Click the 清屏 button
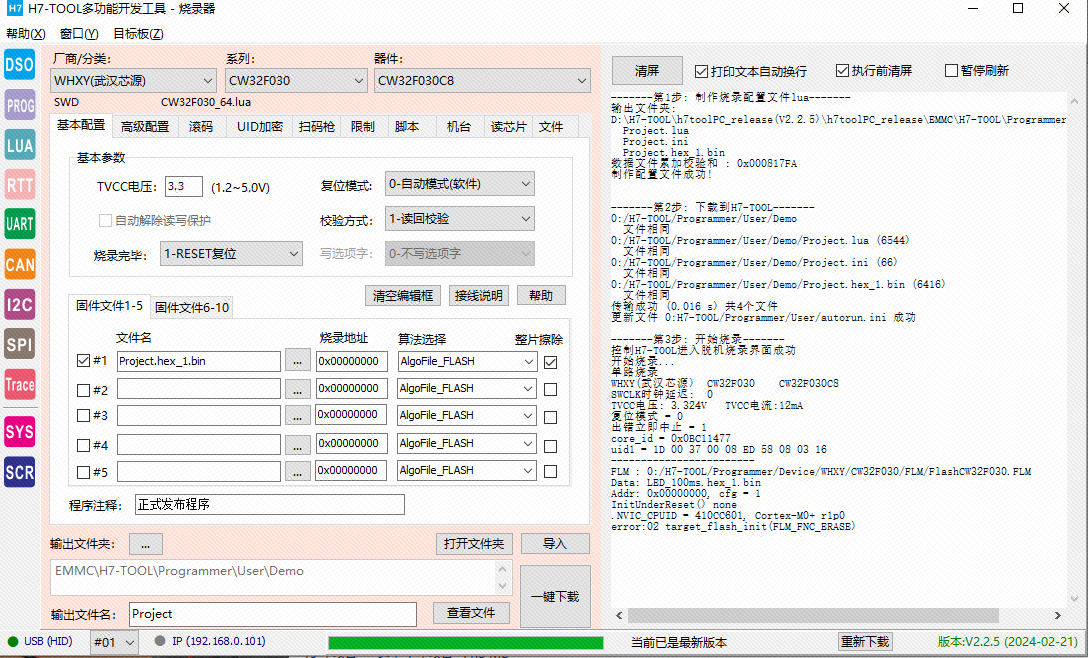This screenshot has width=1088, height=658. tap(647, 71)
